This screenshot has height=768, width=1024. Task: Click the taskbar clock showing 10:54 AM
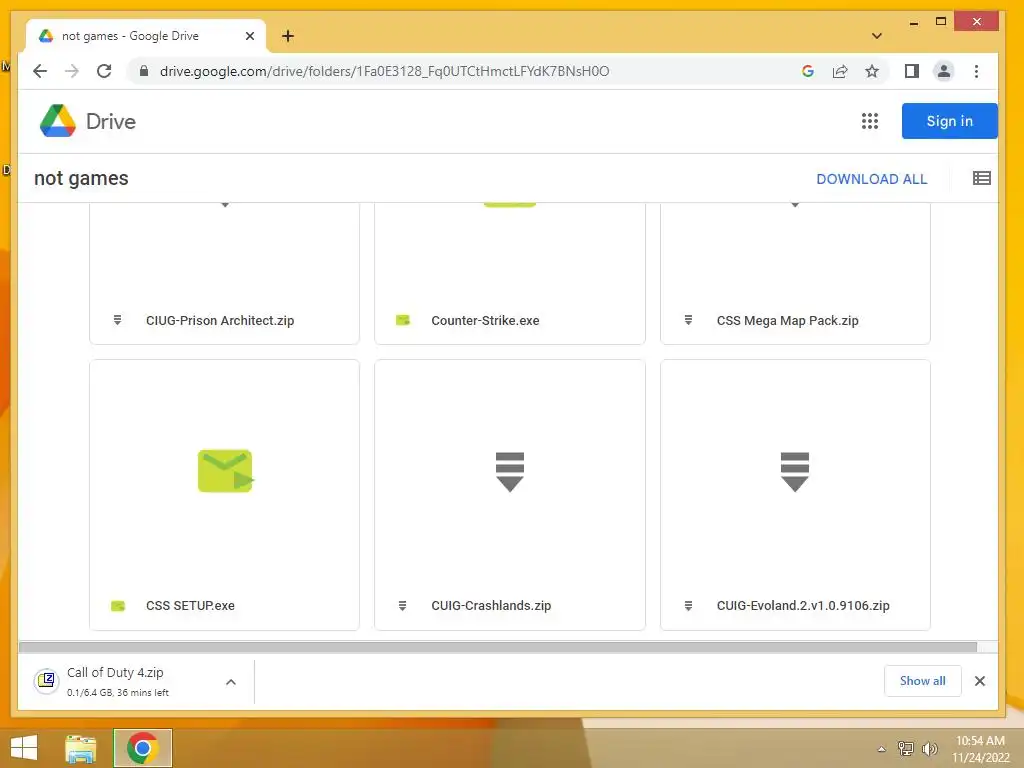pyautogui.click(x=980, y=741)
